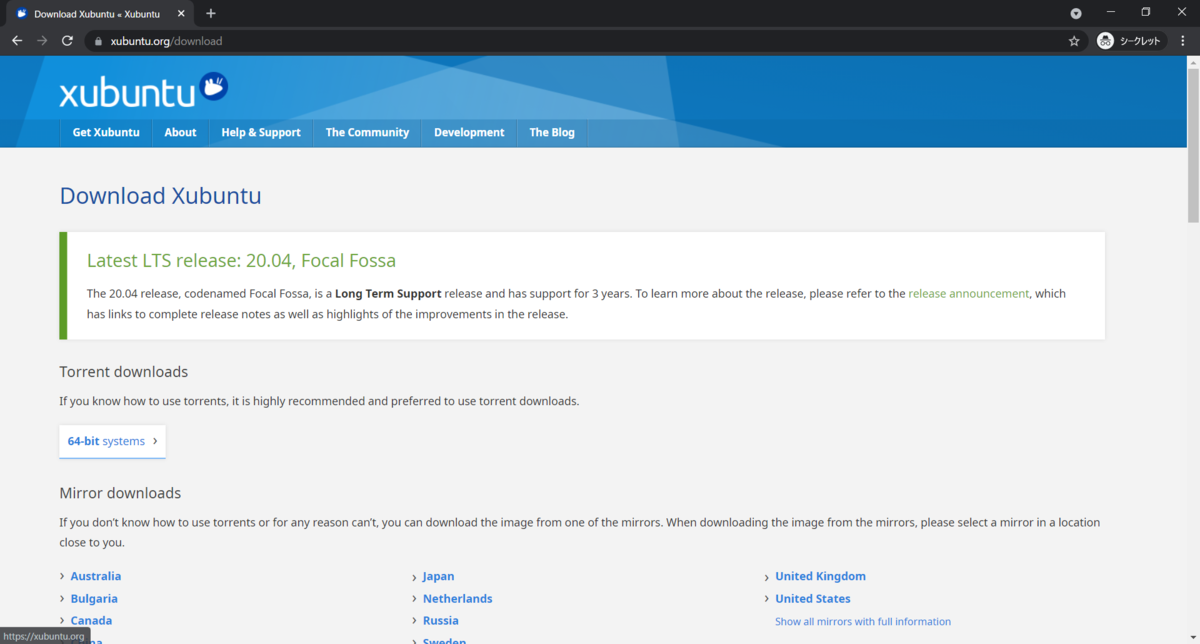Follow the release announcement link
1200x644 pixels.
968,294
